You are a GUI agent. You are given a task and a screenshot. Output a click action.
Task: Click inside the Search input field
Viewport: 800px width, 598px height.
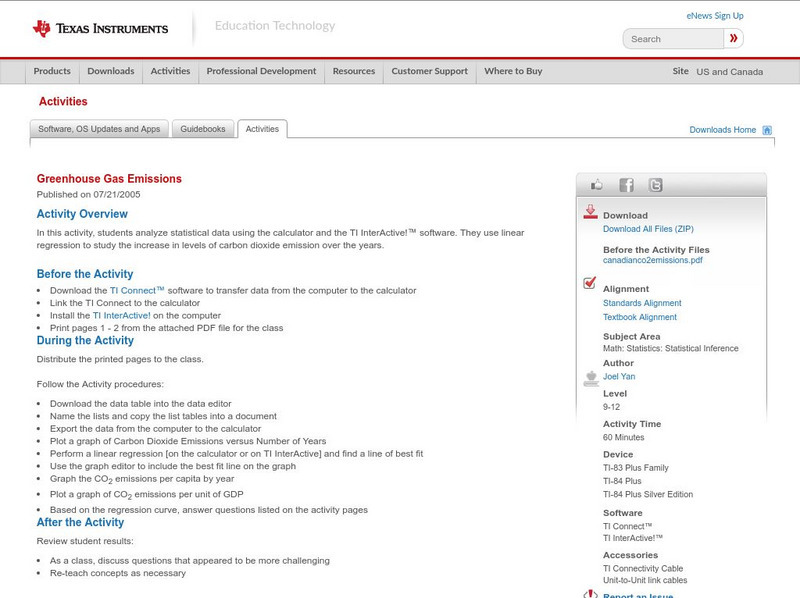point(670,38)
